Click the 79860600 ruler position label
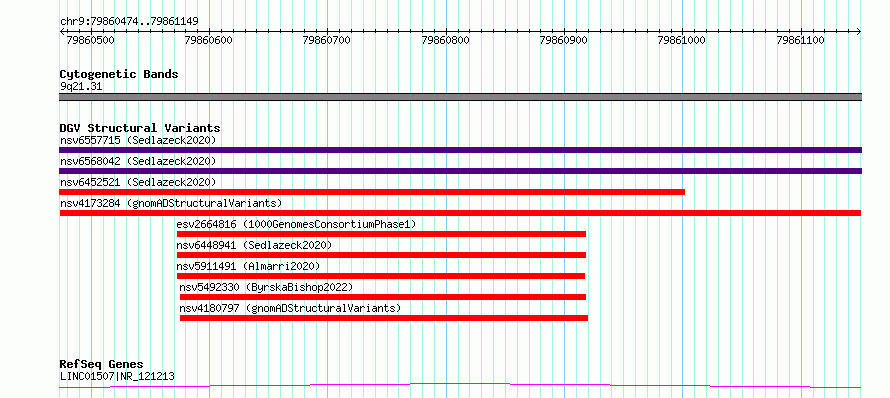 (x=209, y=40)
